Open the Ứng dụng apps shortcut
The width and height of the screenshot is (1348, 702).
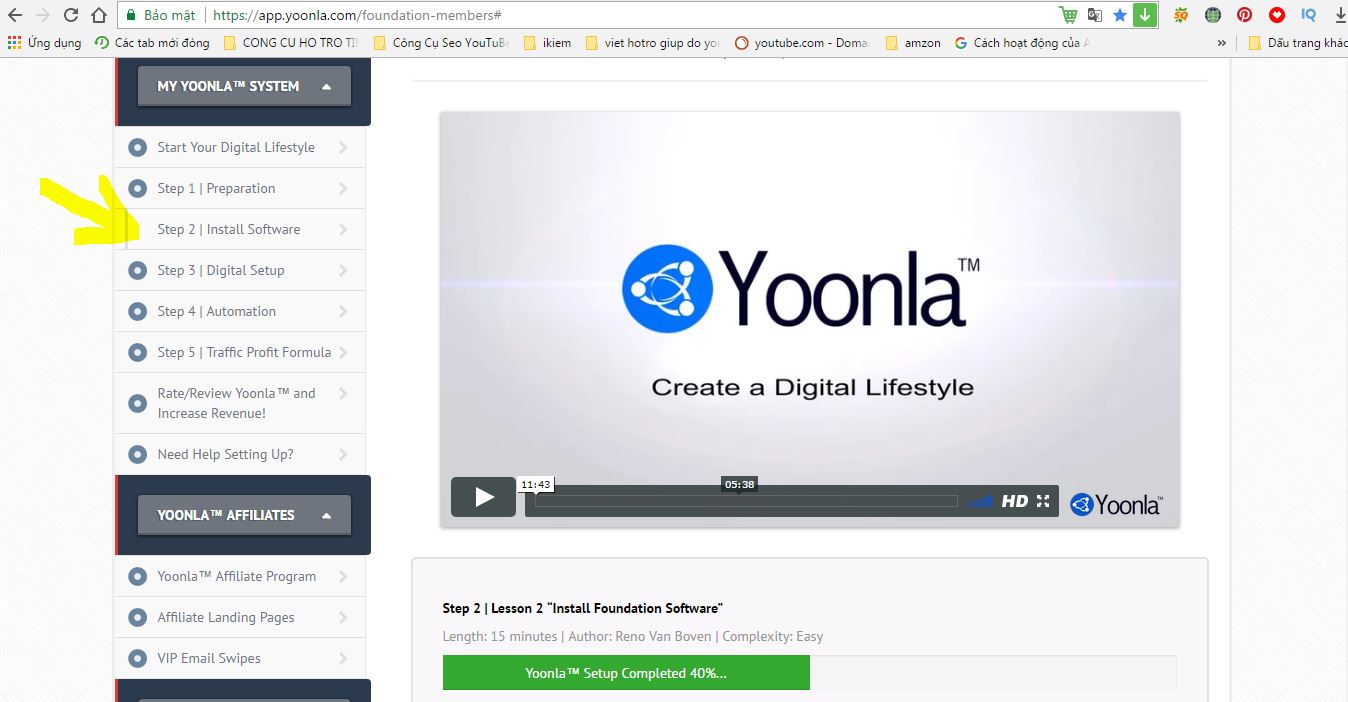45,43
